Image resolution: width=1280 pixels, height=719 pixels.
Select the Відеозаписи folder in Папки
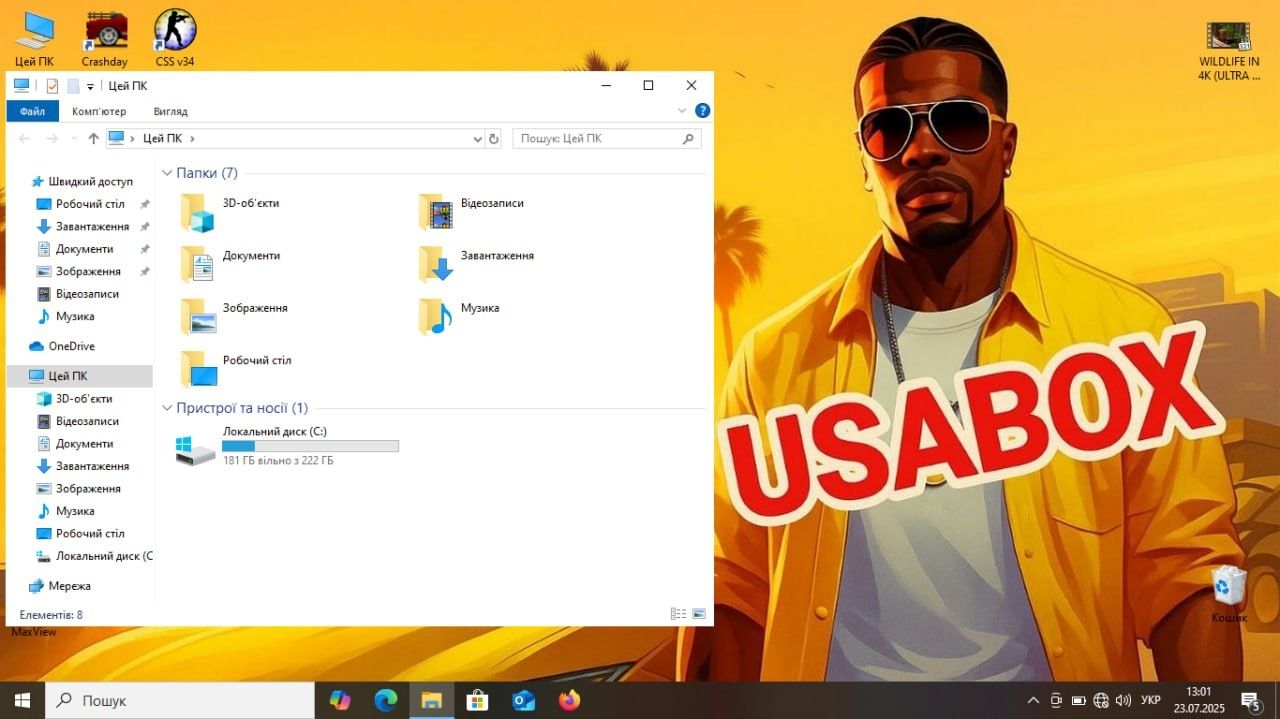[x=471, y=212]
